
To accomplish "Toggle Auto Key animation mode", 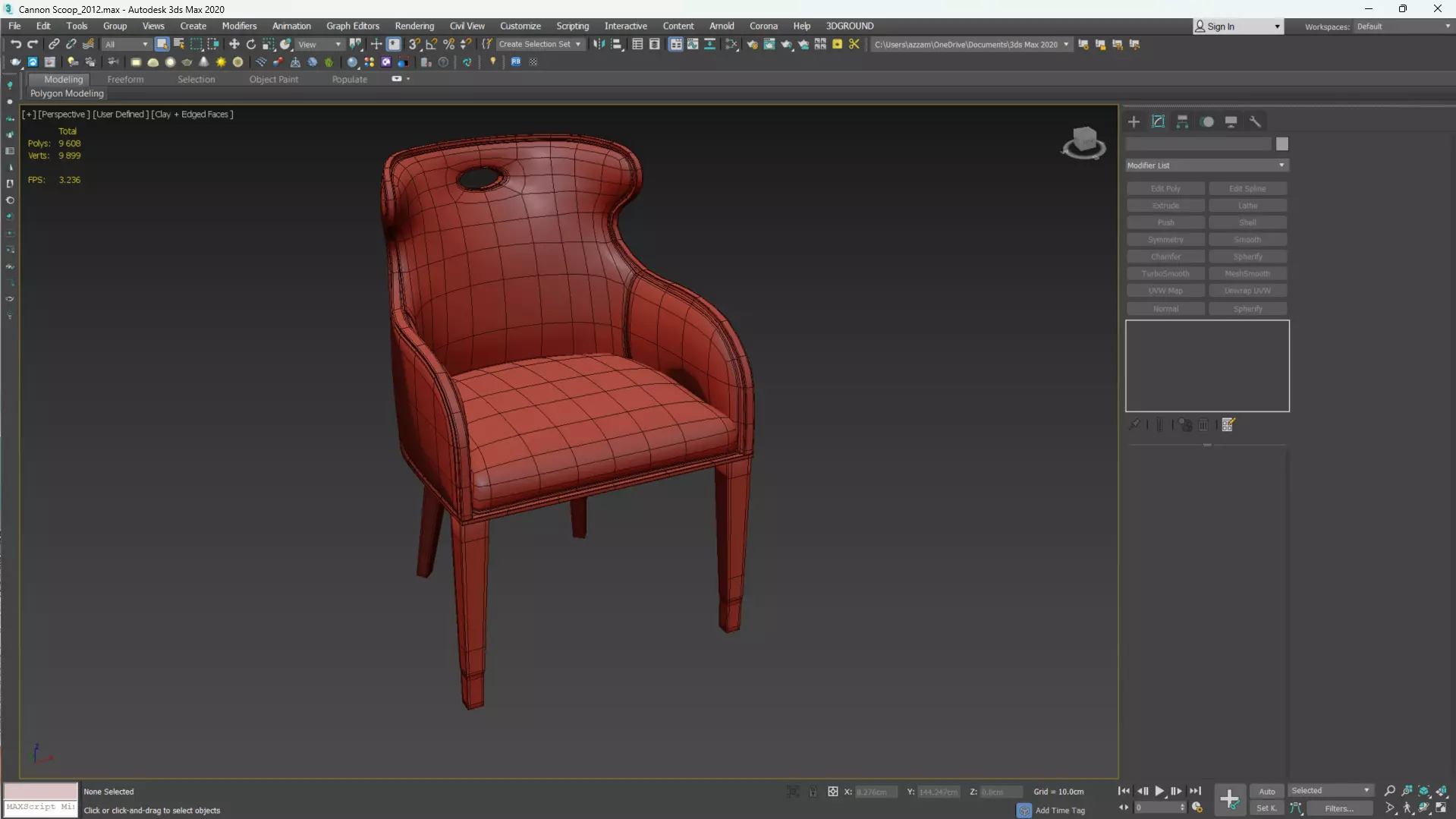I will [1267, 792].
